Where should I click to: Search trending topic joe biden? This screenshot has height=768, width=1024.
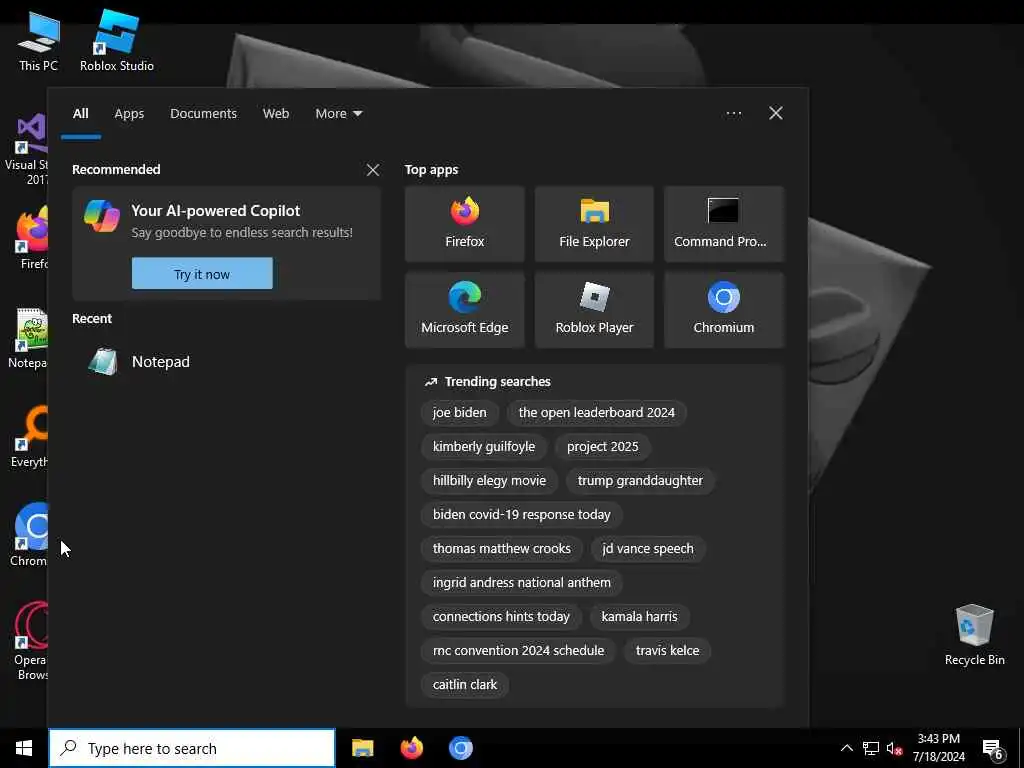click(460, 413)
